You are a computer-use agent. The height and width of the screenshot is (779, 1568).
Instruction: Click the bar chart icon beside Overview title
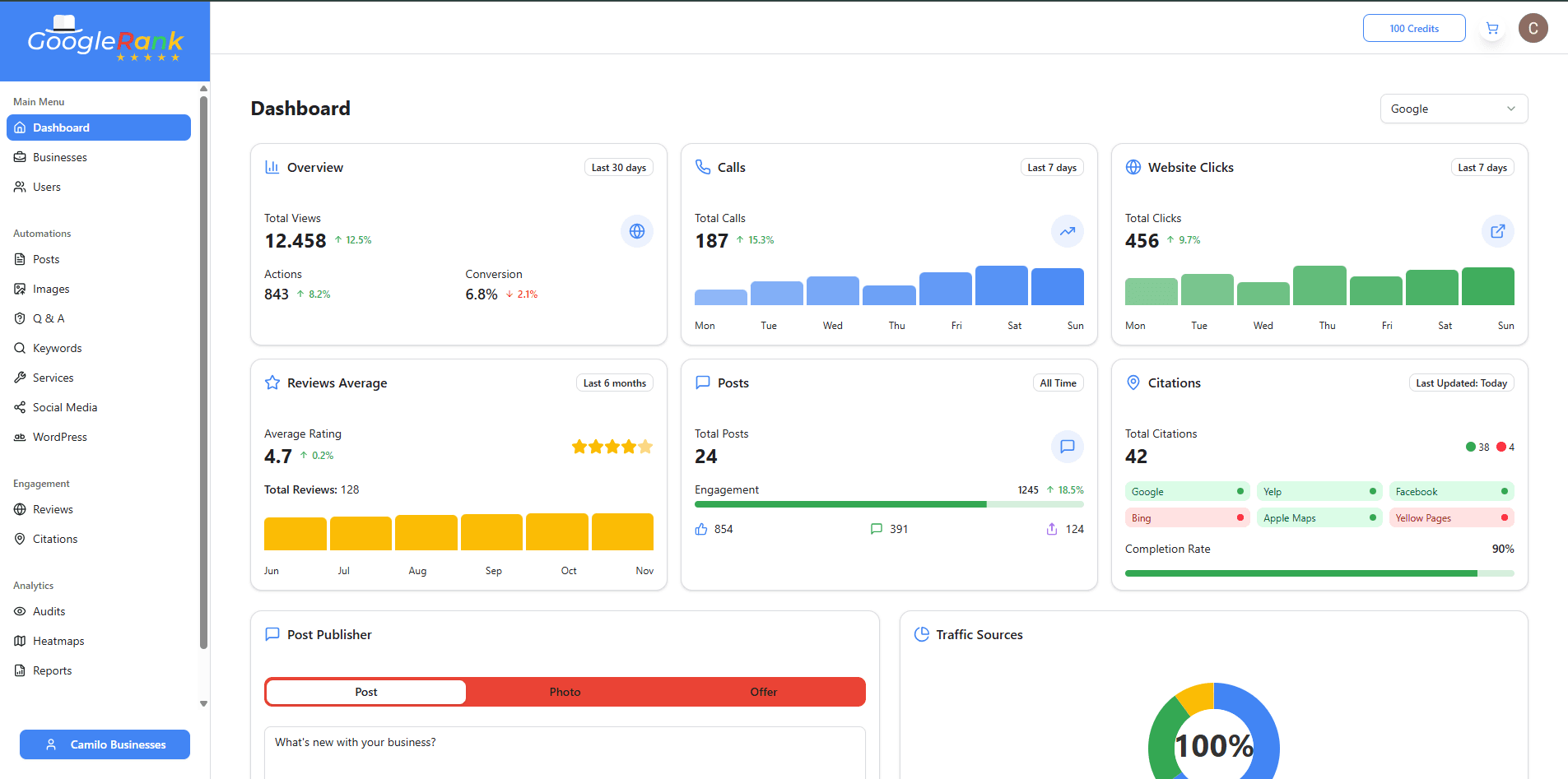[x=272, y=167]
